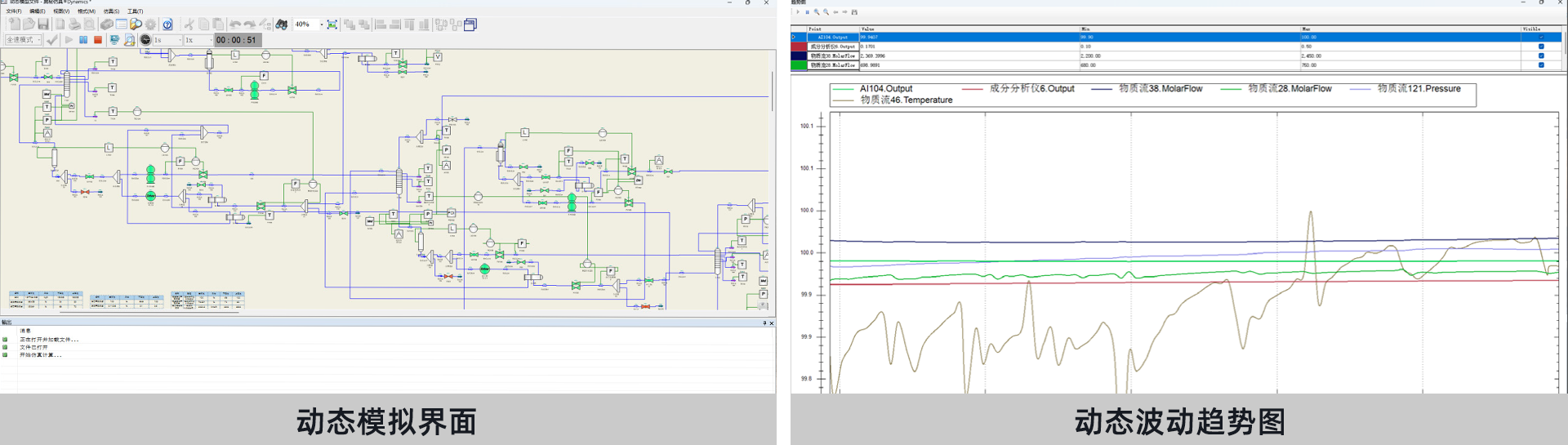This screenshot has width=1568, height=445.
Task: Click the zoom in magnifier on trend toolbar
Action: pos(816,12)
